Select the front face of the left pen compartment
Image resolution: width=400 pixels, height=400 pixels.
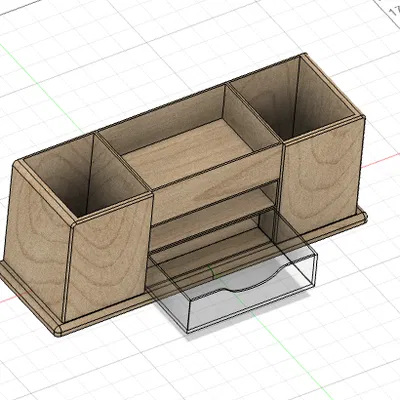click(107, 258)
